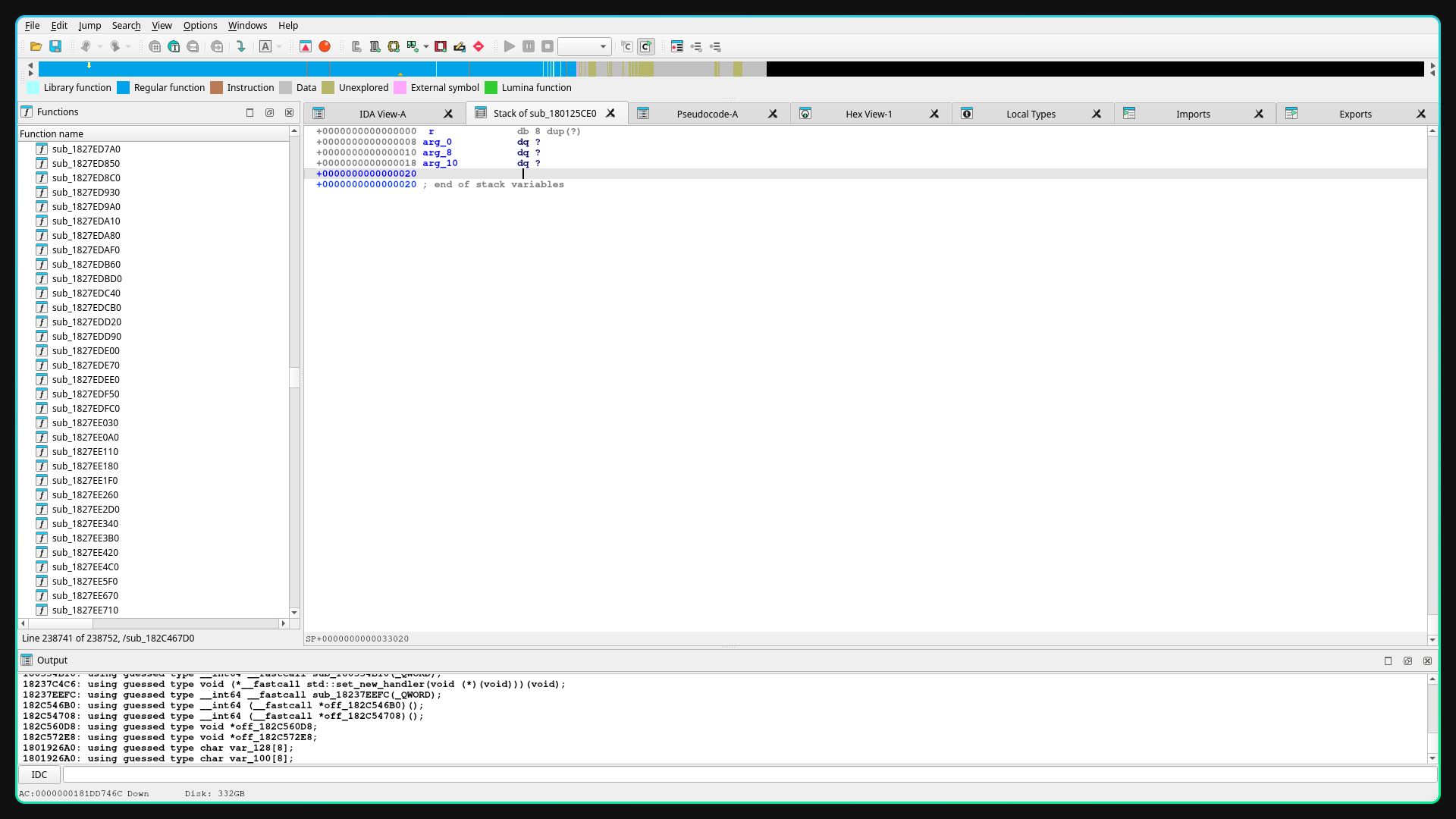Viewport: 1456px width, 819px height.
Task: Click the terminate process stop button
Action: tap(548, 47)
